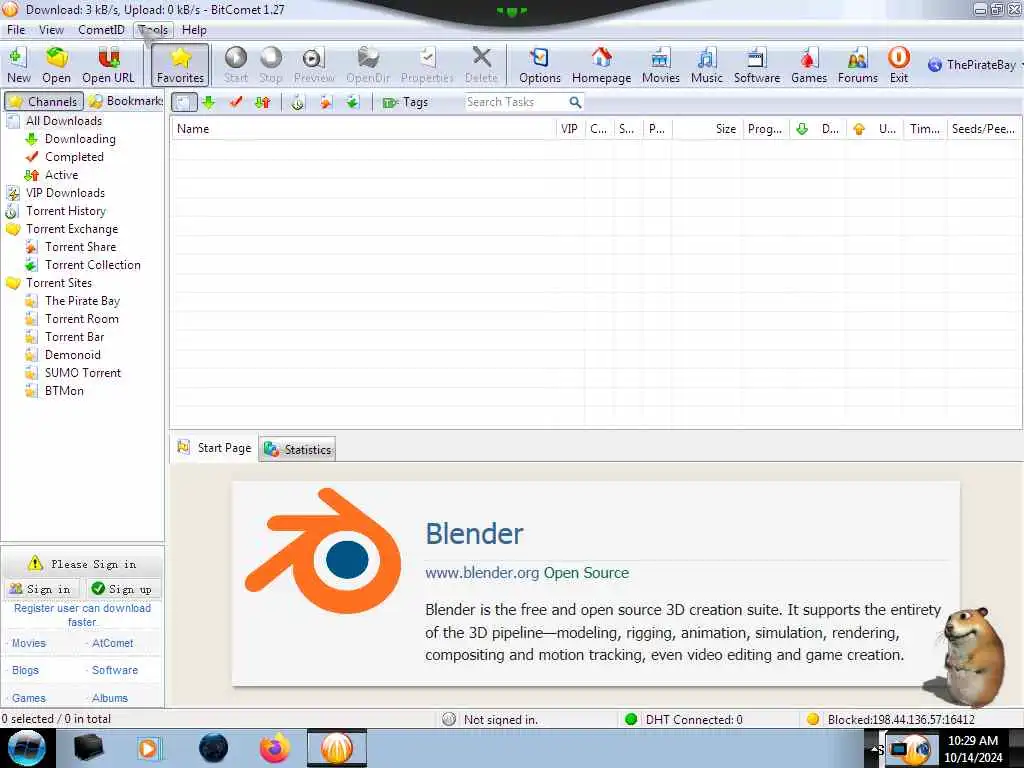Sort by the Size column header
The height and width of the screenshot is (768, 1024).
(x=707, y=129)
